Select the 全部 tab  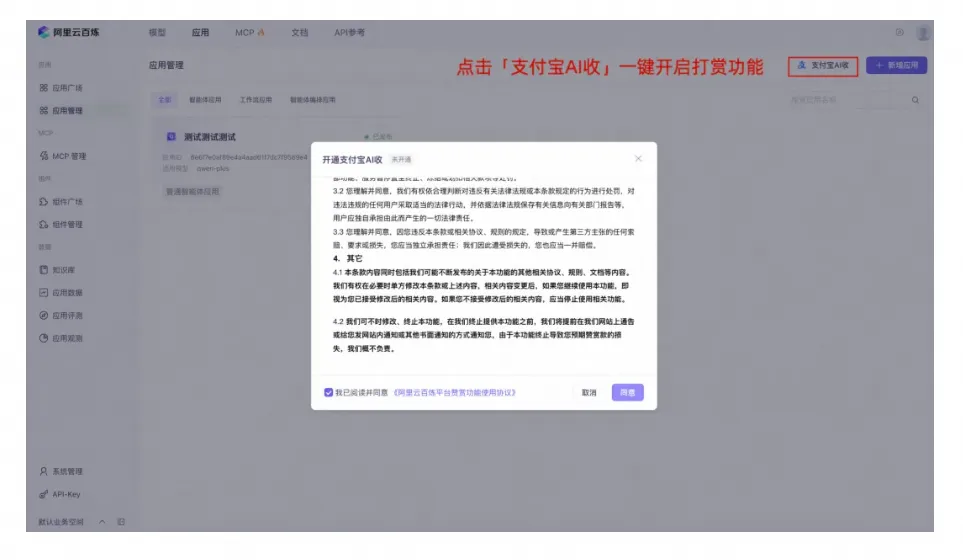[165, 99]
